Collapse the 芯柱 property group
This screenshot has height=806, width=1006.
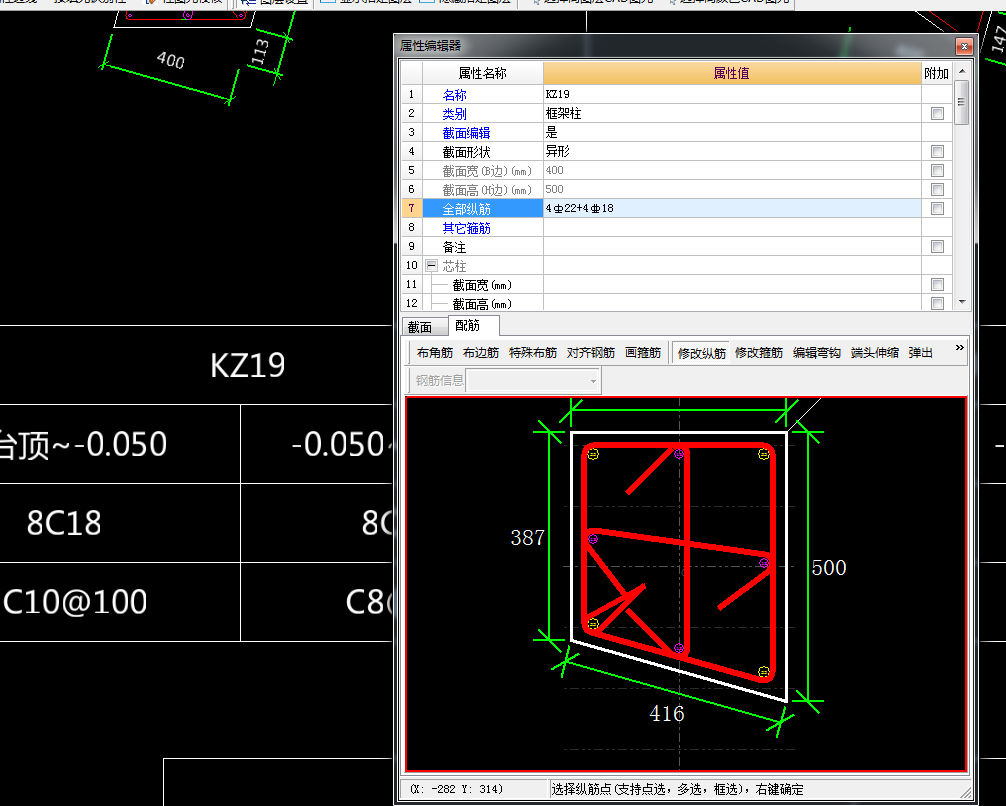click(x=432, y=266)
